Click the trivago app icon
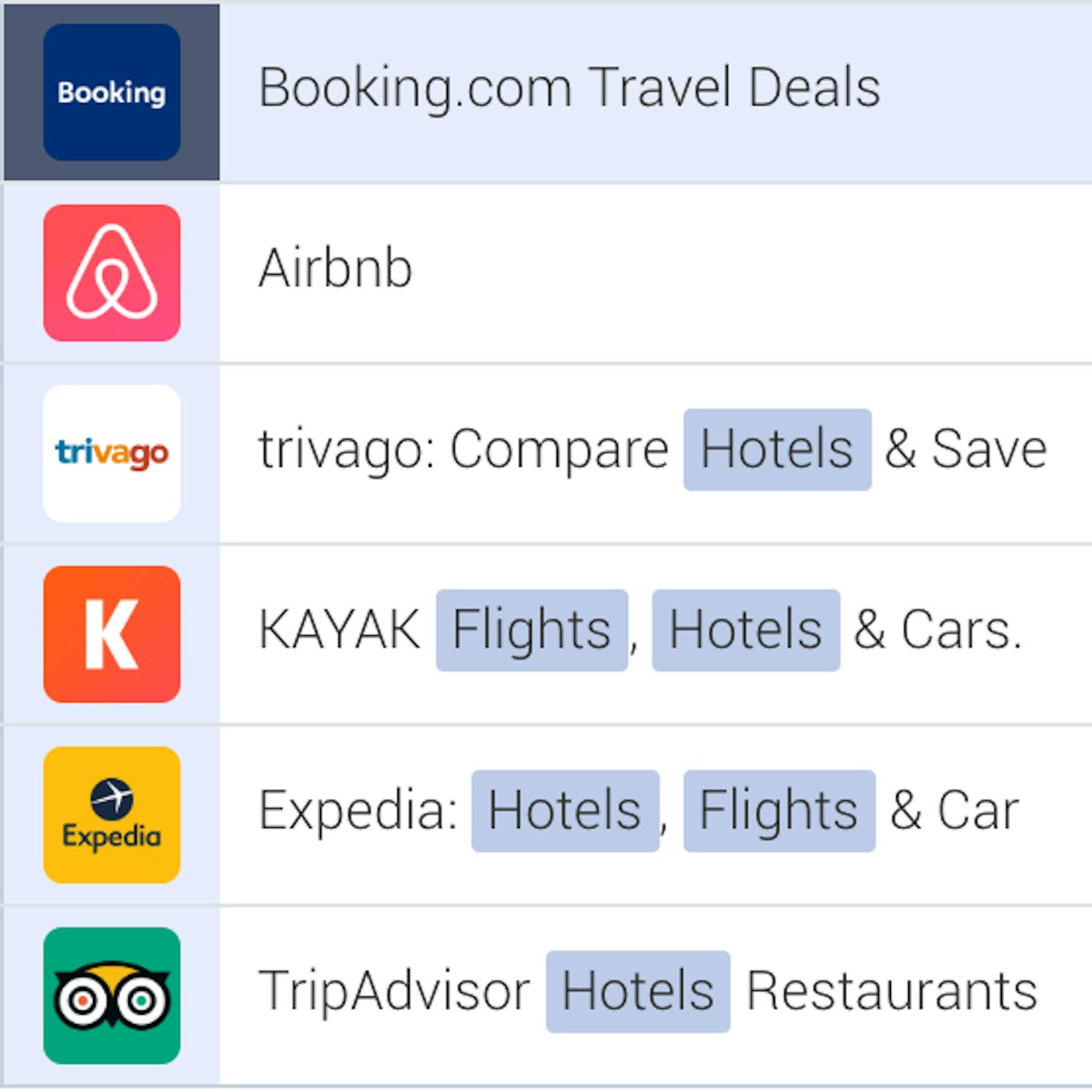 click(x=112, y=453)
